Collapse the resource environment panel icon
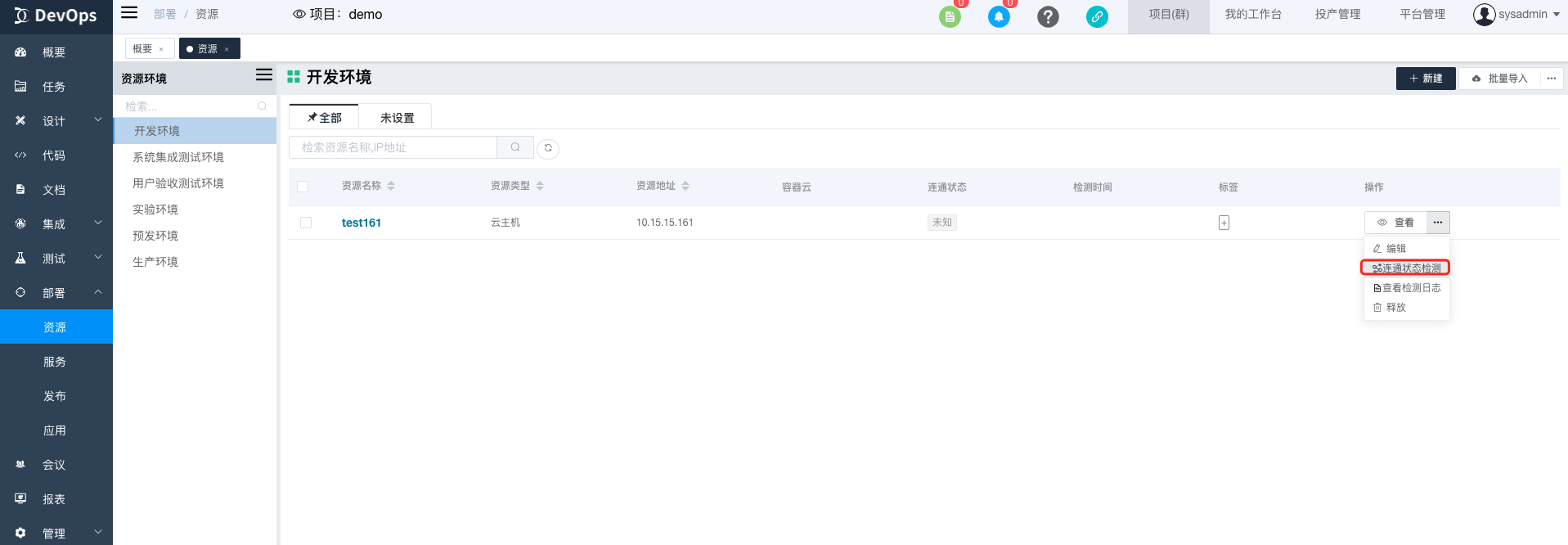The height and width of the screenshot is (545, 1568). (263, 75)
